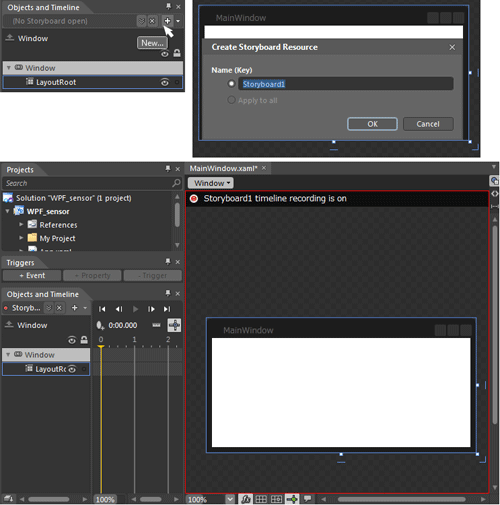Screen dimensions: 500x505
Task: Switch to MainWindow.xaml tab
Action: click(223, 168)
